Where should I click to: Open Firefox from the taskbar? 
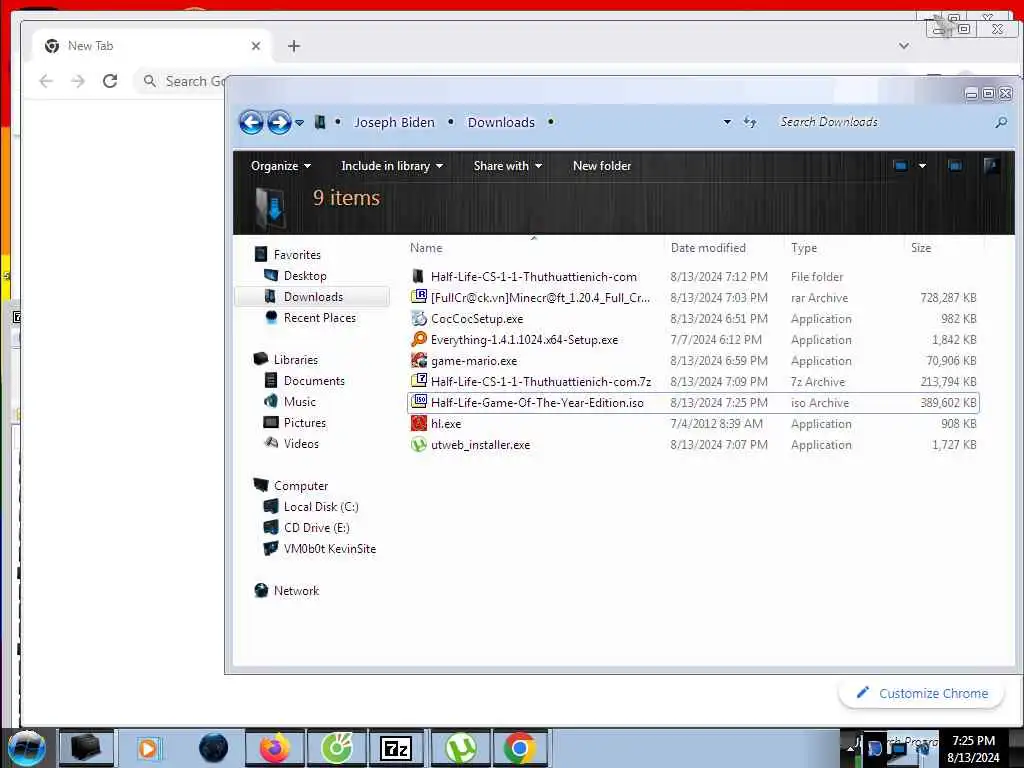coord(275,748)
